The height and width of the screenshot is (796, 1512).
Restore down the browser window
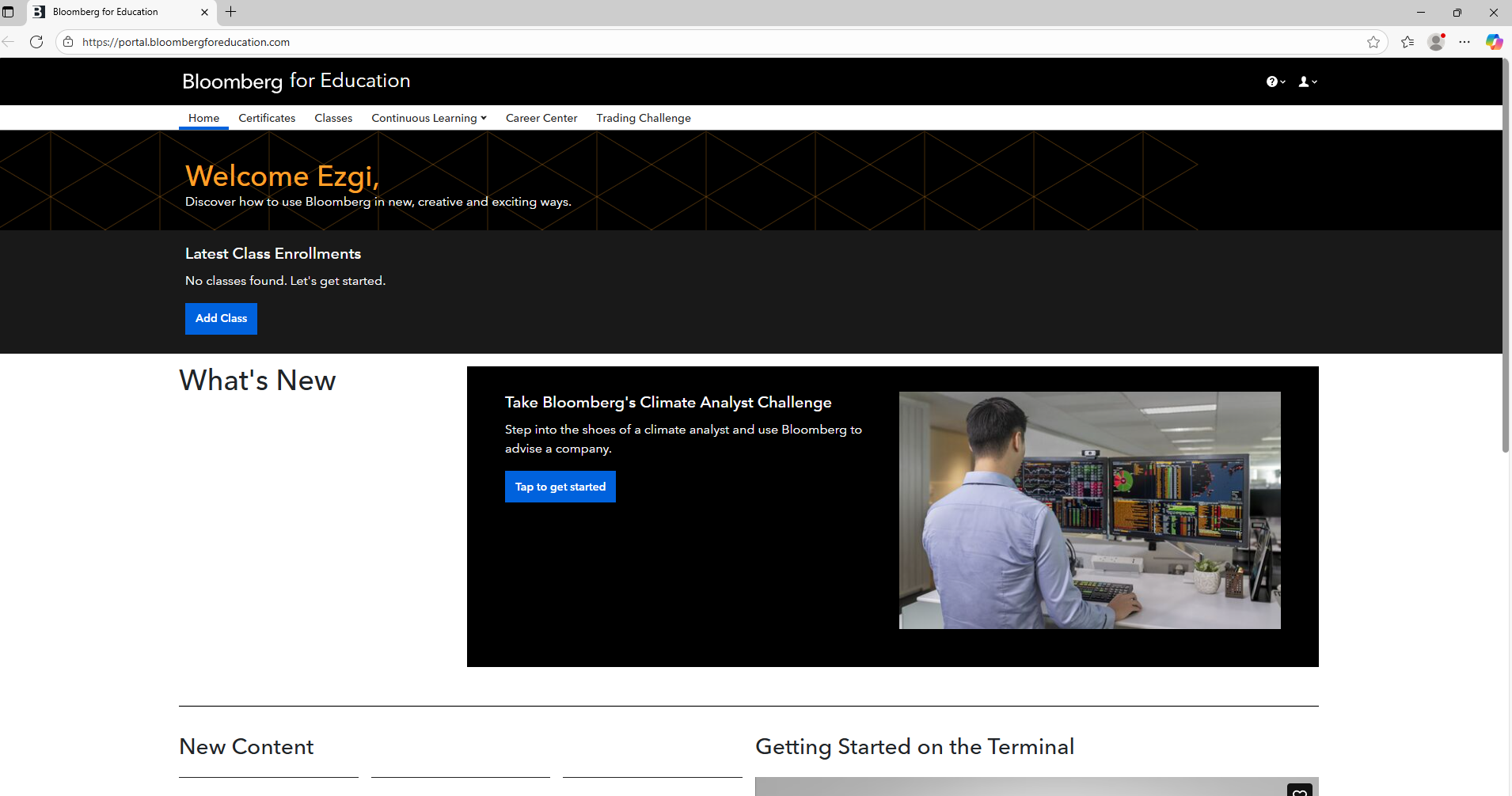(x=1457, y=12)
